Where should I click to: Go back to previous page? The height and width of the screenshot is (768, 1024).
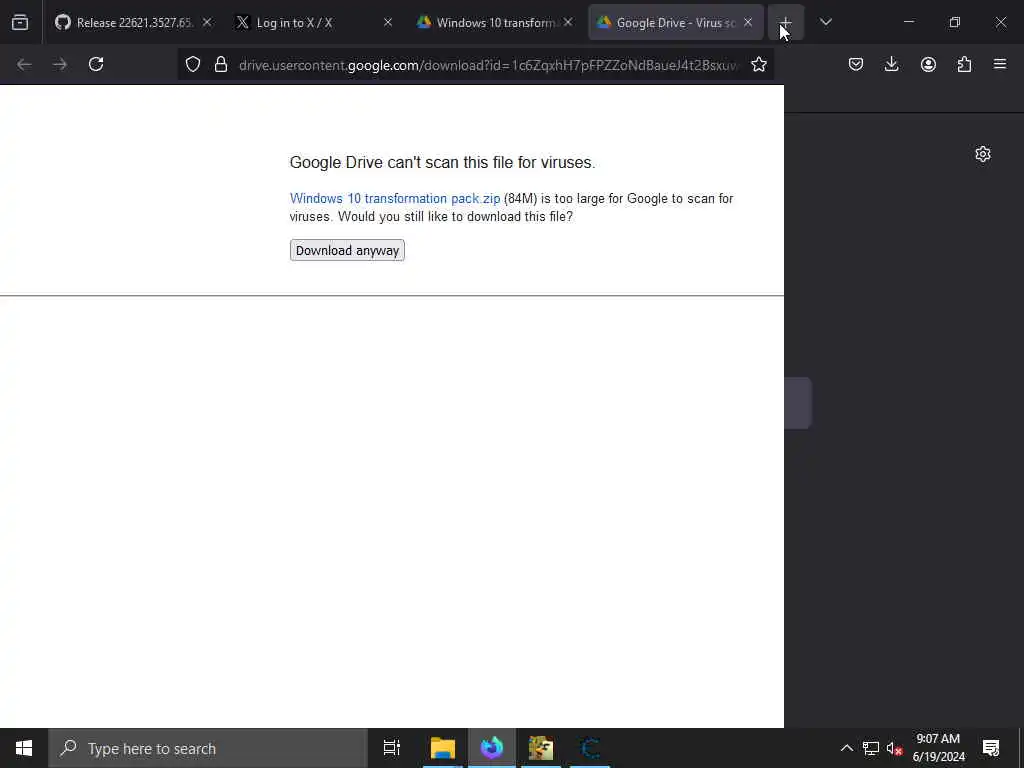pyautogui.click(x=24, y=64)
